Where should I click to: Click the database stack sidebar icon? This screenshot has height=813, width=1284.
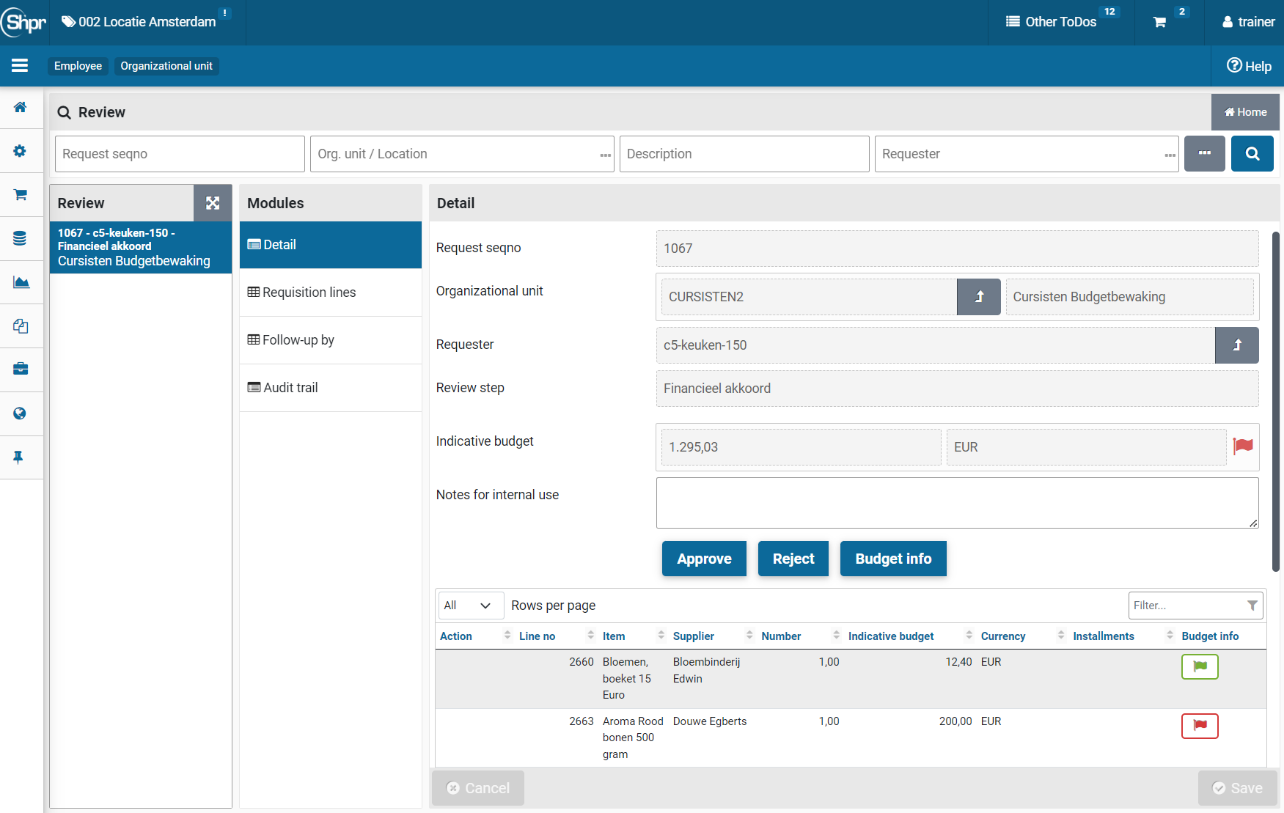point(20,239)
